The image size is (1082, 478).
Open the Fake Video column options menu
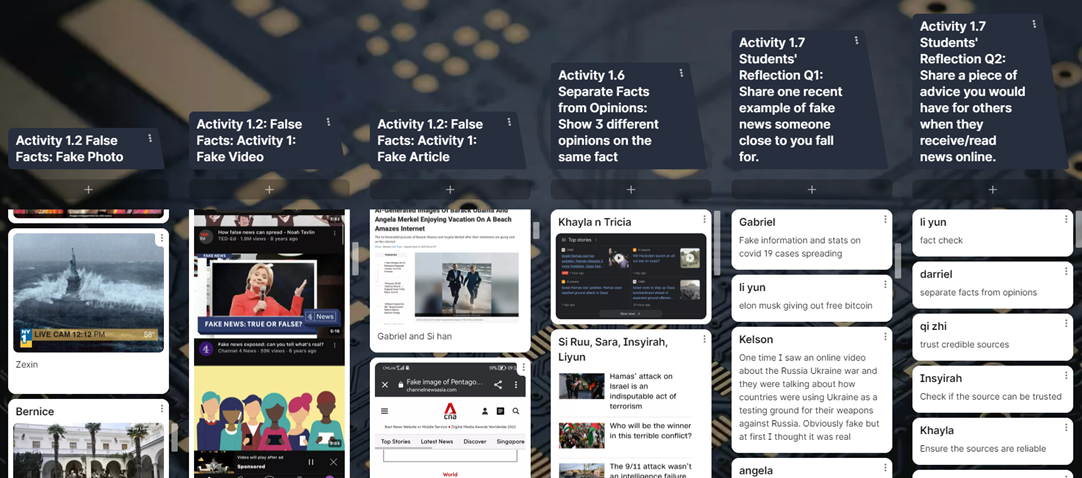pyautogui.click(x=328, y=122)
